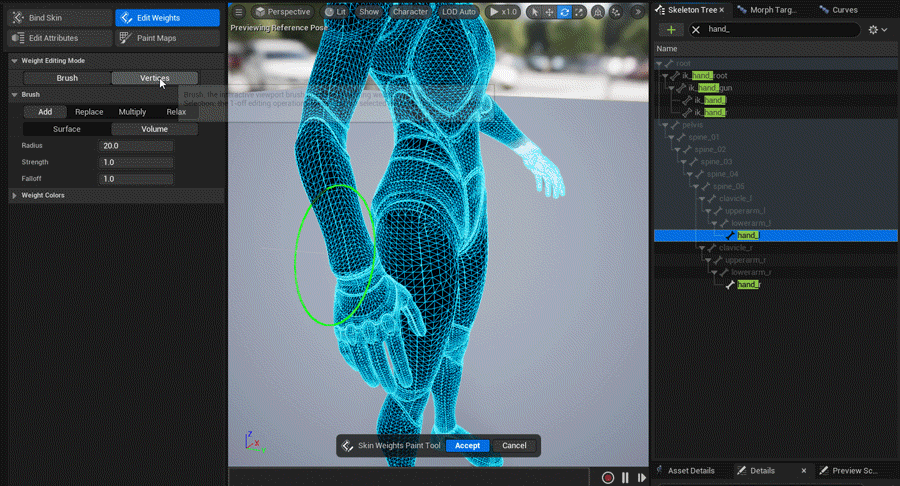Click the Edit Weights button

pos(167,18)
